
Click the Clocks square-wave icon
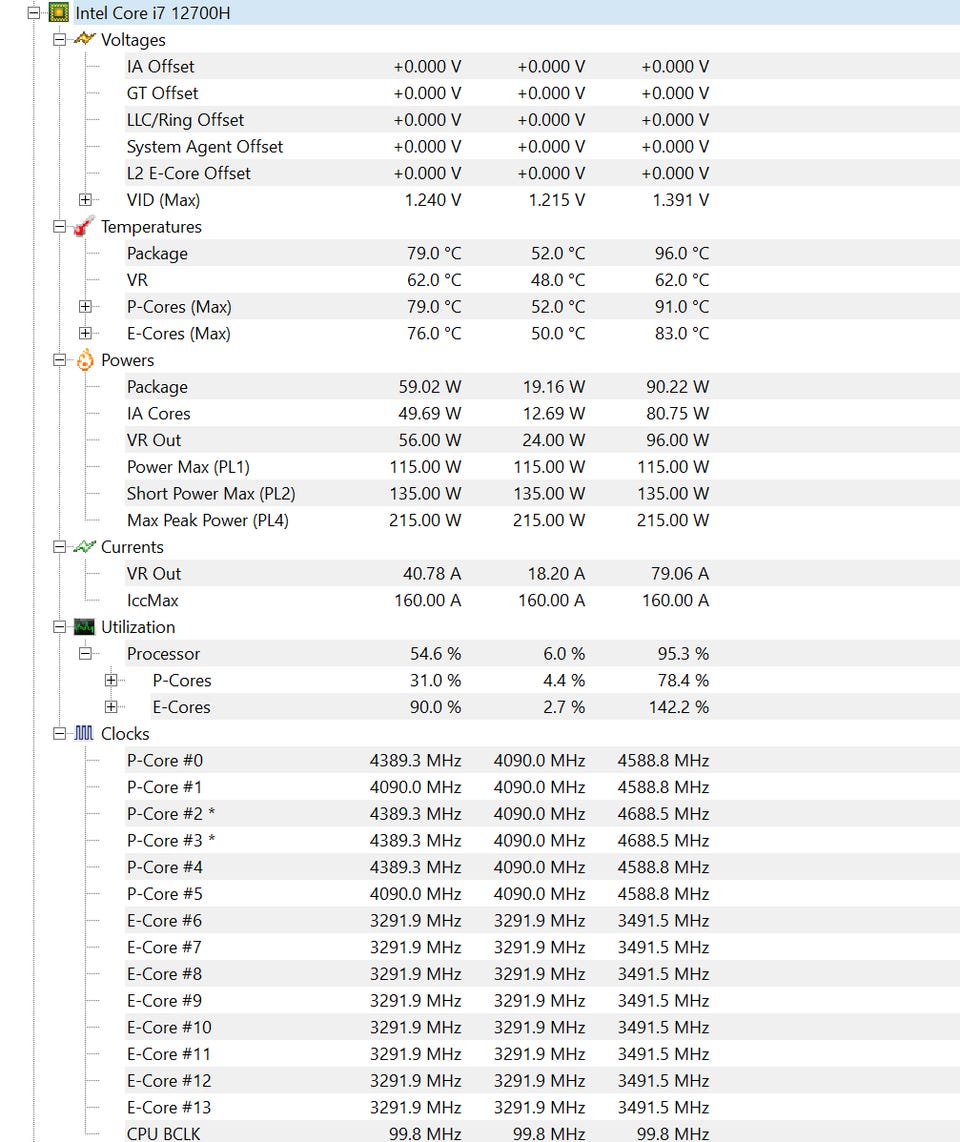pos(85,734)
